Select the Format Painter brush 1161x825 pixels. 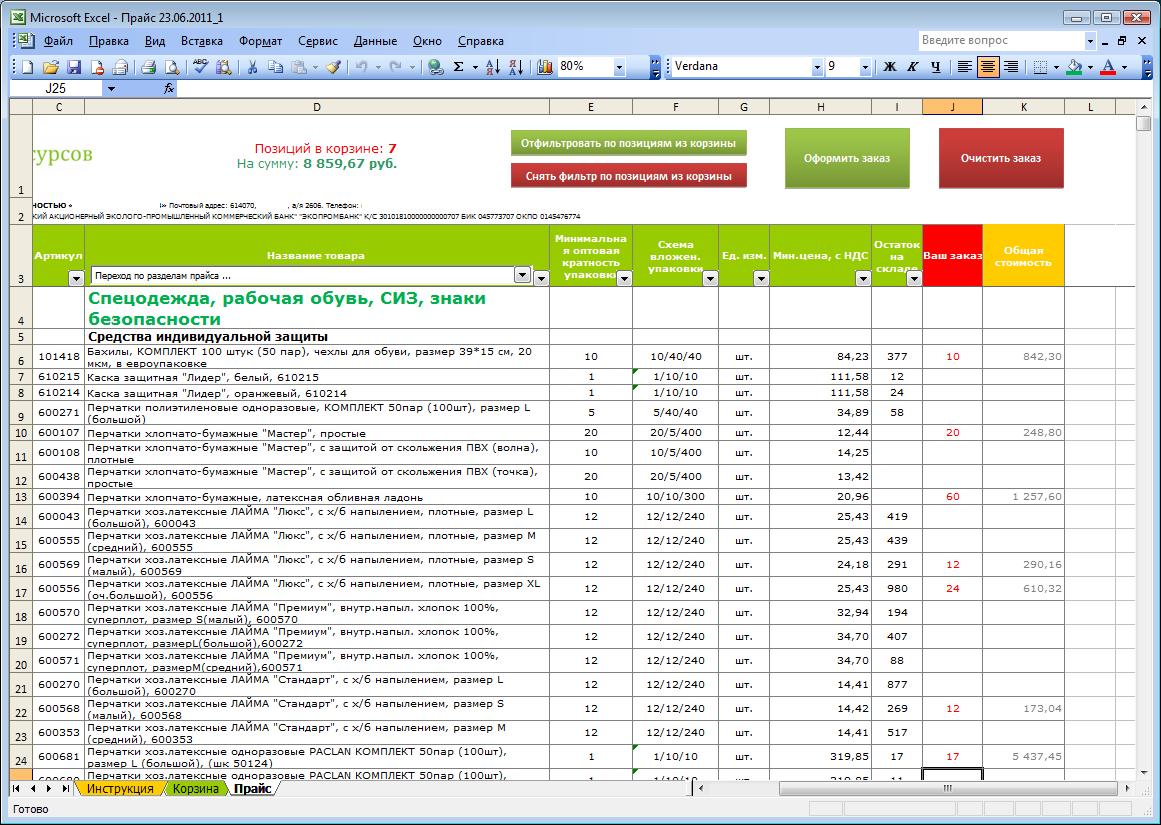click(x=334, y=67)
